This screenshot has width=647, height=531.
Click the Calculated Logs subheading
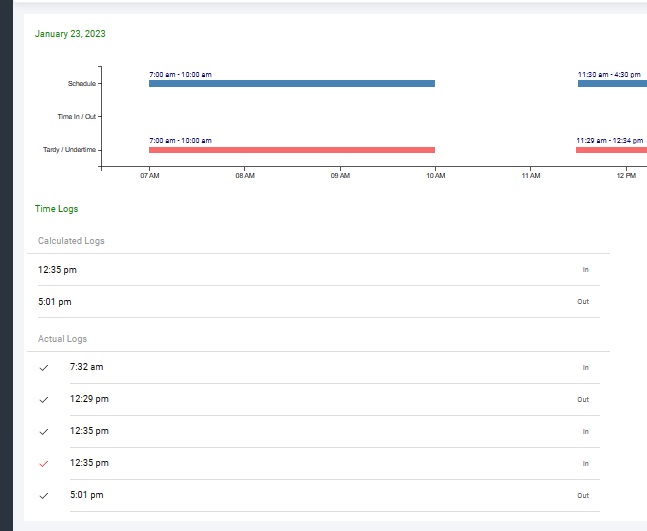[71, 241]
